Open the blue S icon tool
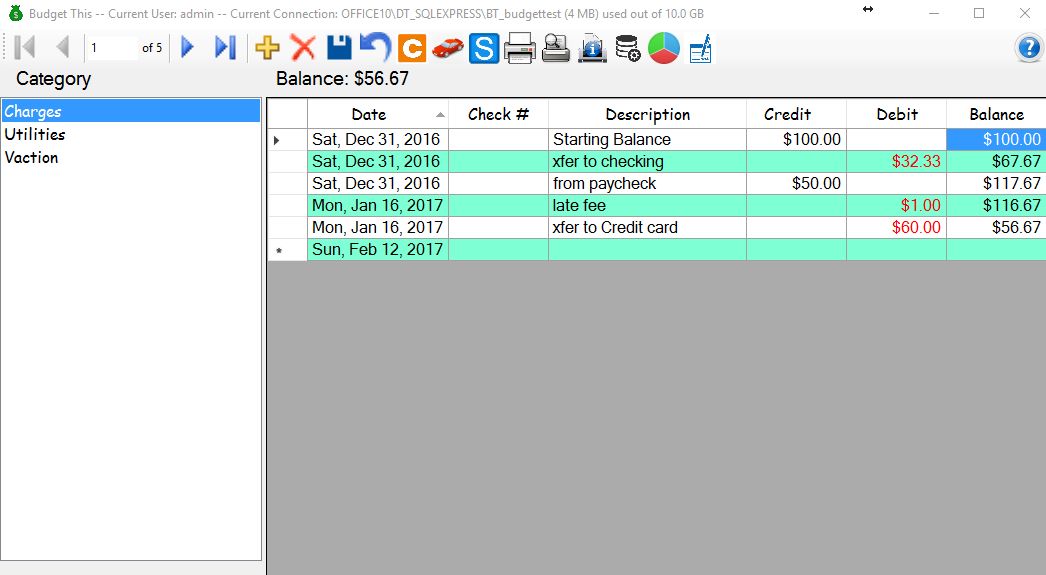Screen dimensions: 1046x575 pyautogui.click(x=484, y=48)
